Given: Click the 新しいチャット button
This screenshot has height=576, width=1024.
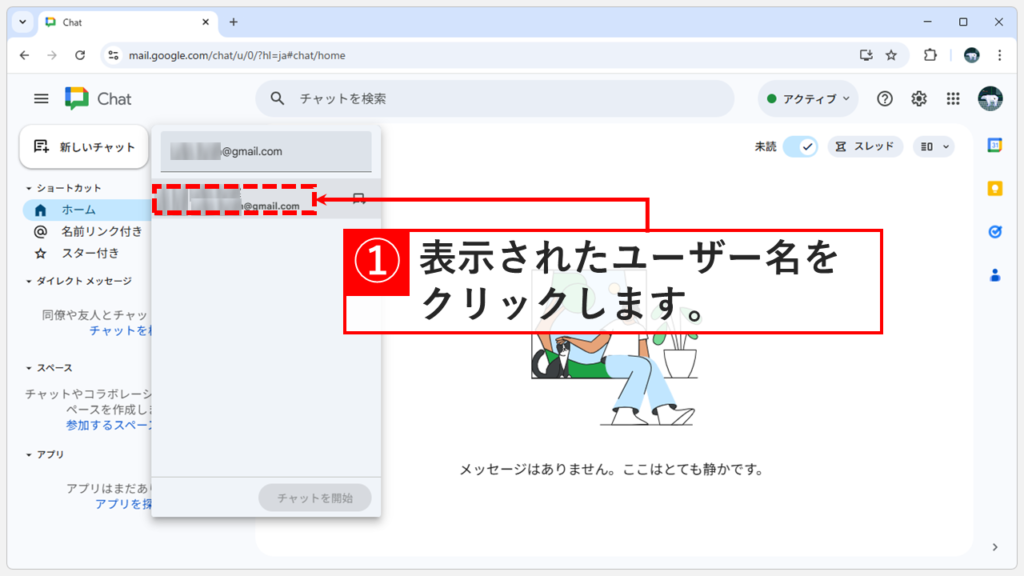Looking at the screenshot, I should (x=84, y=145).
